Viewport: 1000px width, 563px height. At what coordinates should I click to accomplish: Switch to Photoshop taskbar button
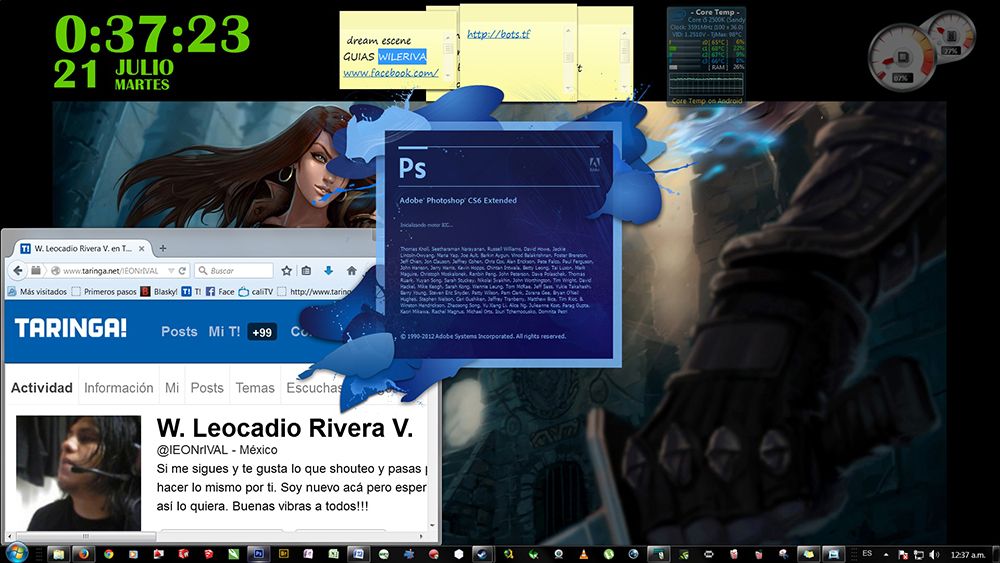[x=259, y=554]
